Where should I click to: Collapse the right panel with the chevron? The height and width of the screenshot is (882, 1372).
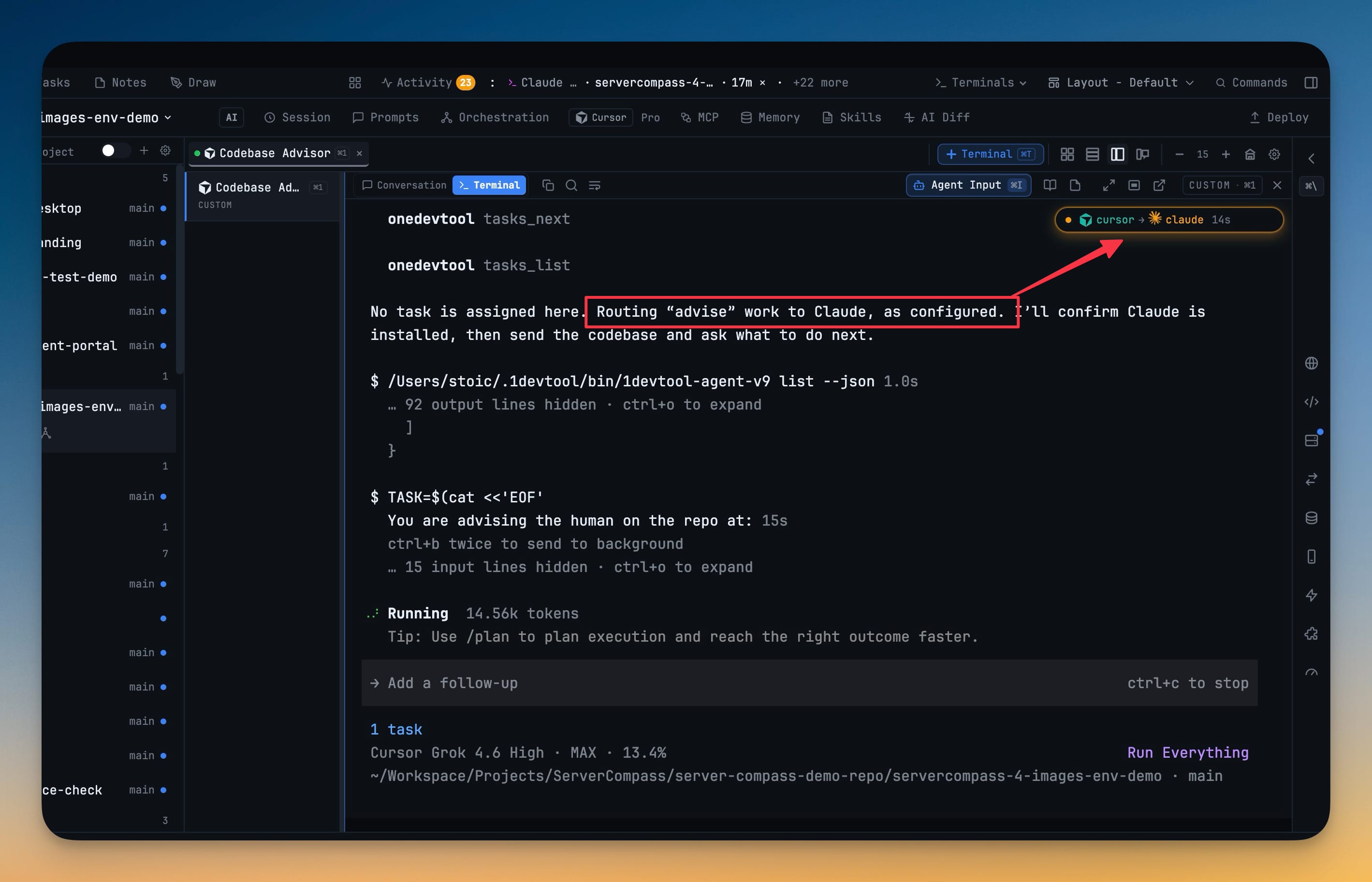[x=1311, y=158]
